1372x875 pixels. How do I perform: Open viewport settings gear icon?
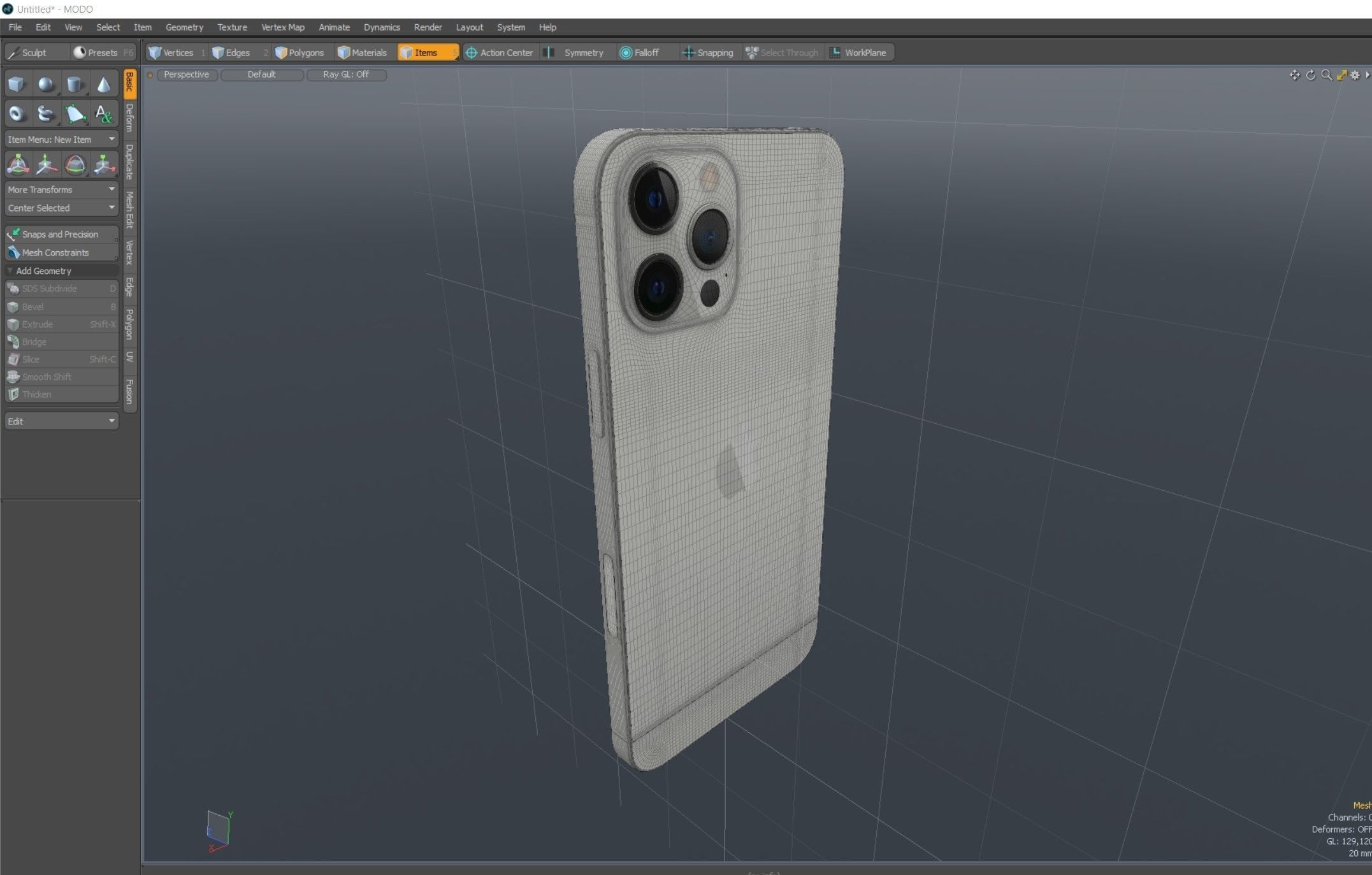1355,75
